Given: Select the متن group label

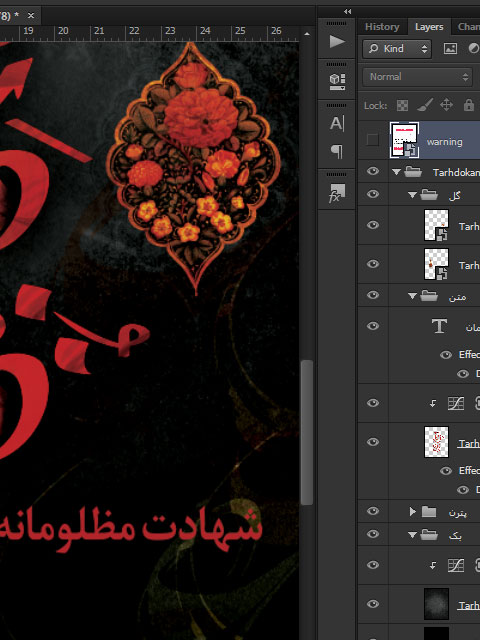Looking at the screenshot, I should coord(458,297).
